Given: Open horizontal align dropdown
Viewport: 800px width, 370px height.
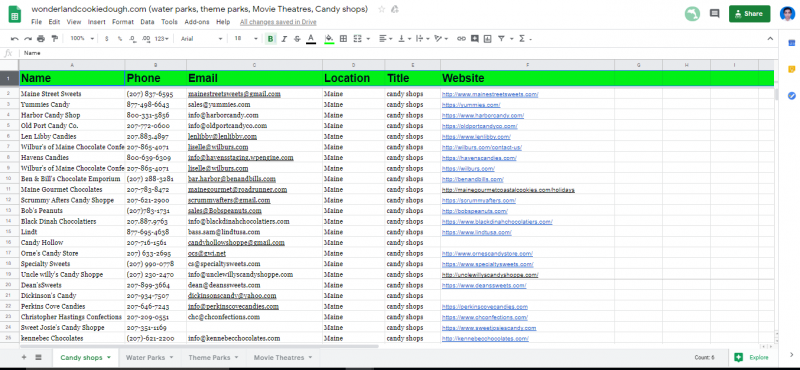Looking at the screenshot, I should tap(386, 39).
